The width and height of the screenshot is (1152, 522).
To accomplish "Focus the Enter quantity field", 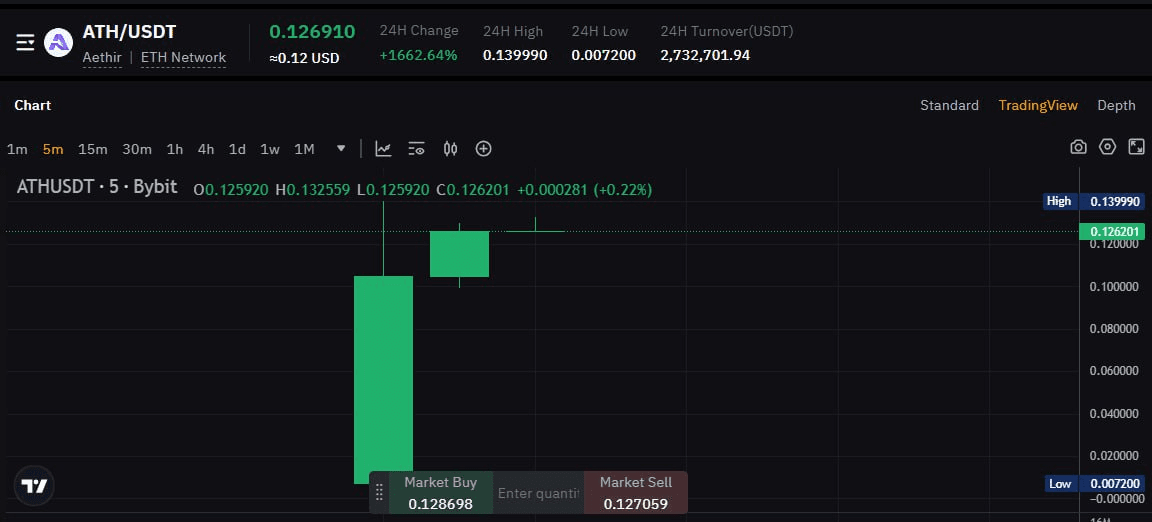I will point(539,493).
